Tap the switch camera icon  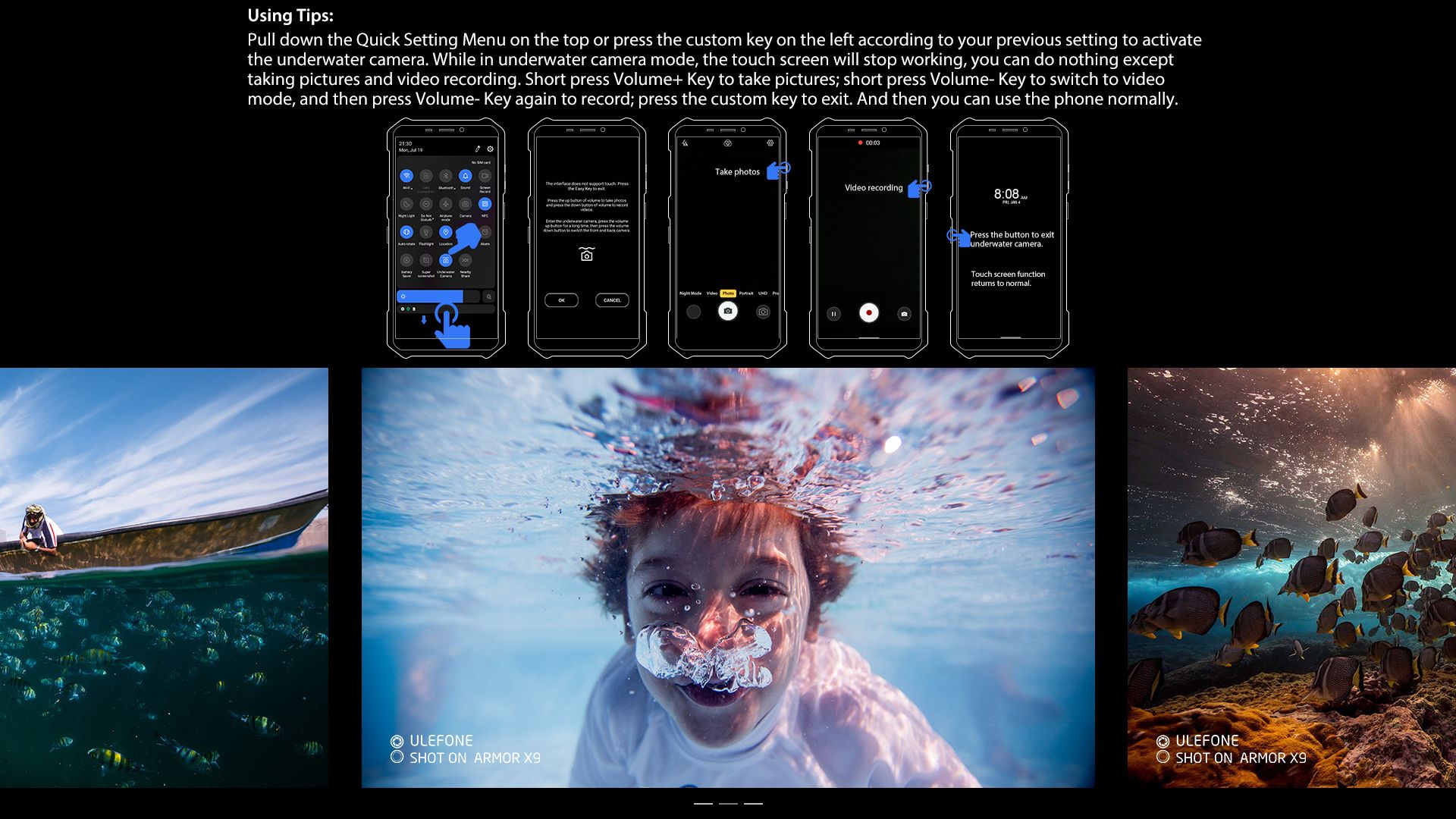click(763, 312)
